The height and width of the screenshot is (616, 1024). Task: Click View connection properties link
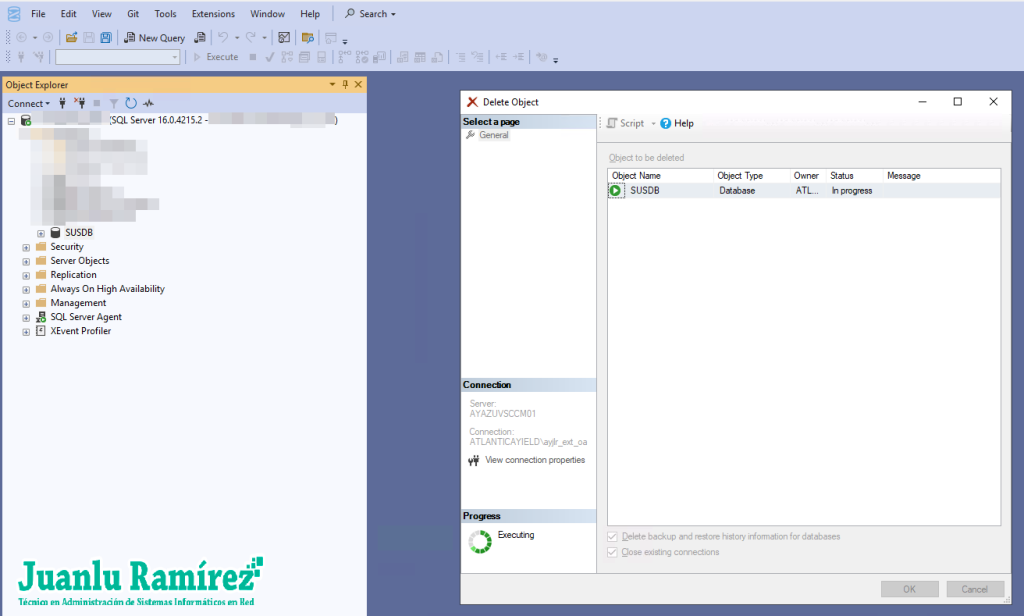point(534,460)
